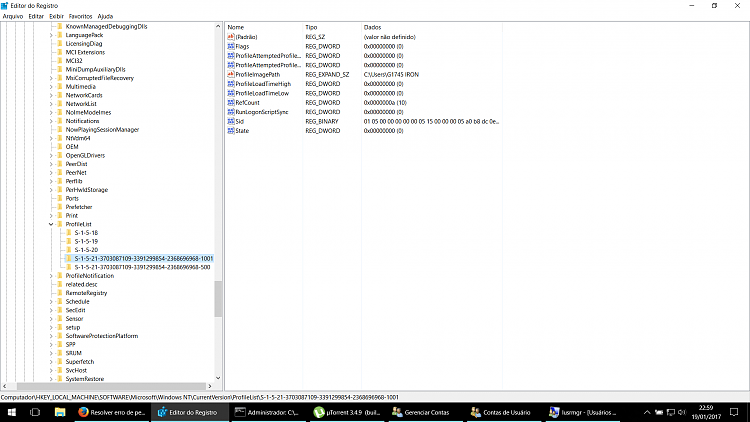Expand the Schedule key
The width and height of the screenshot is (750, 422).
[51, 302]
